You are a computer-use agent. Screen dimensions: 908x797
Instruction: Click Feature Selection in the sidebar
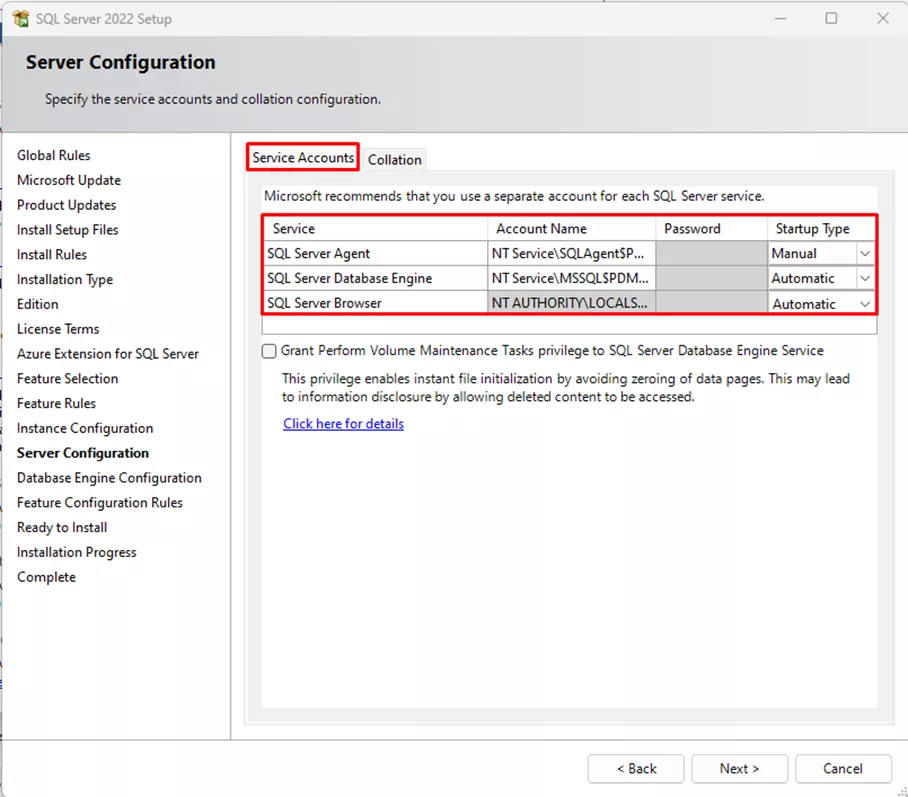click(x=68, y=379)
